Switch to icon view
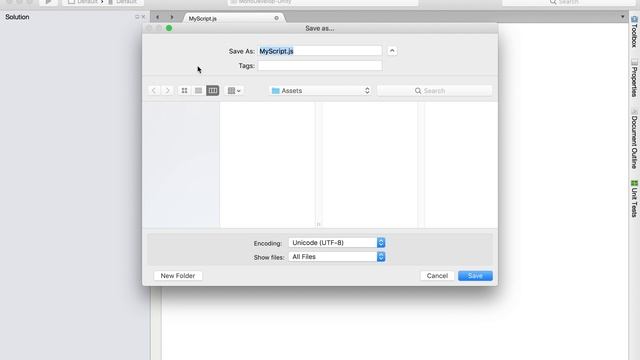This screenshot has width=640, height=360. click(x=184, y=91)
